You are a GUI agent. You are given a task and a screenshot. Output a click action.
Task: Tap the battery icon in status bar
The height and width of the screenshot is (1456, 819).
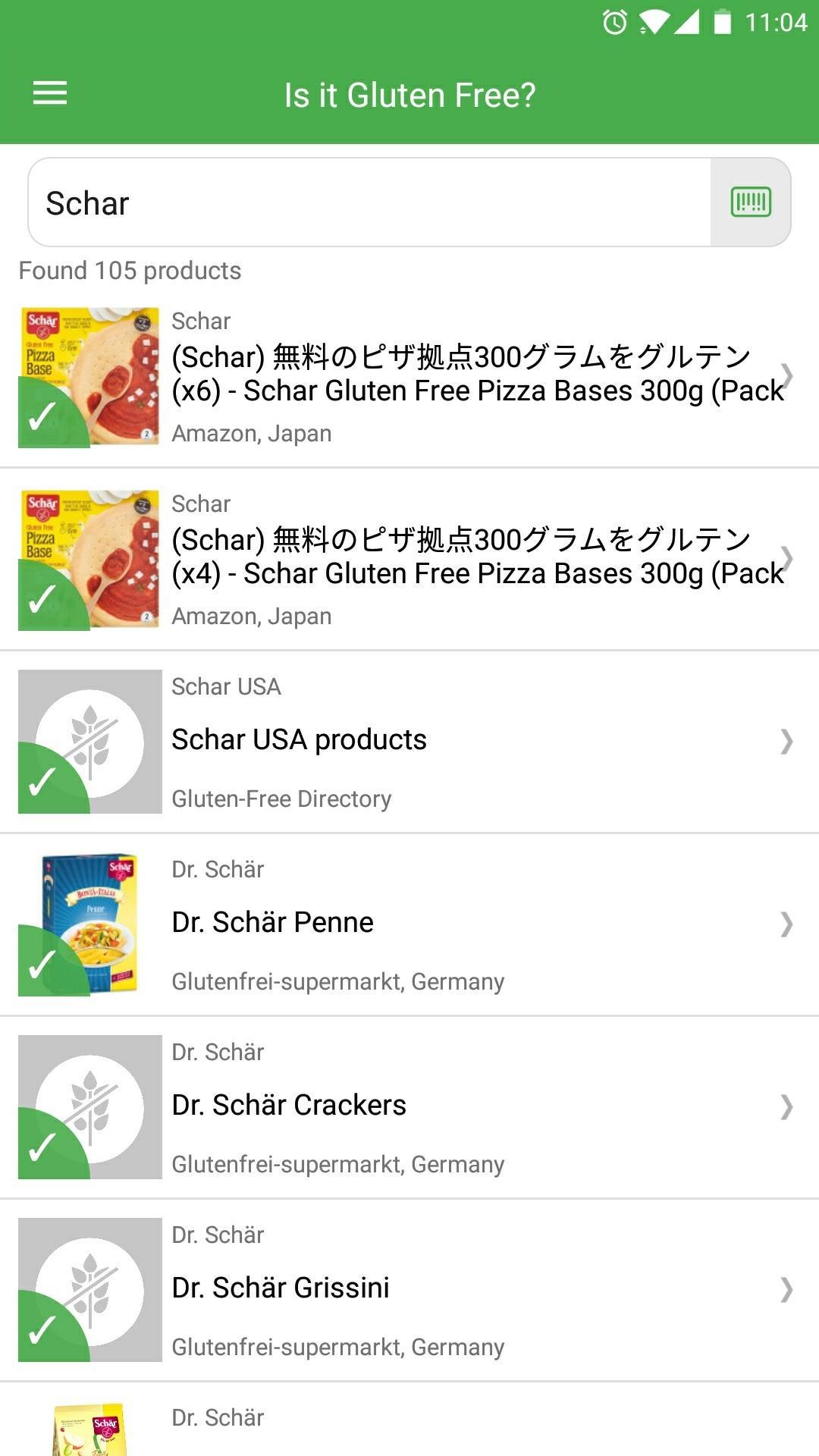pos(722,23)
